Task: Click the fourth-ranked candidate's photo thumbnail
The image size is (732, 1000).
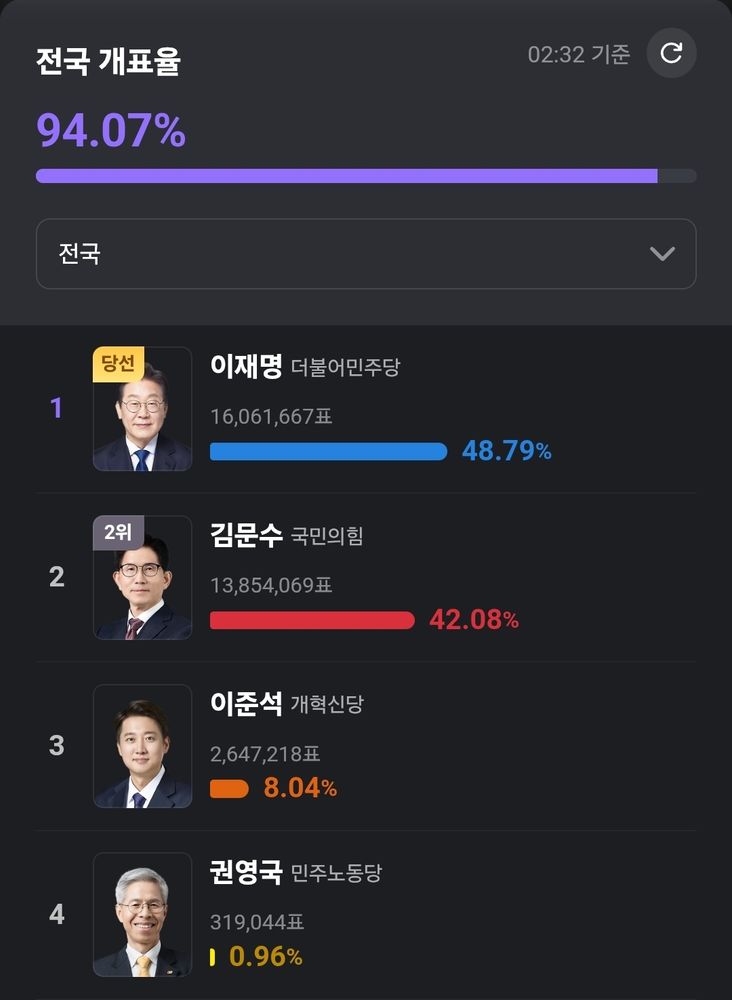Action: click(143, 915)
